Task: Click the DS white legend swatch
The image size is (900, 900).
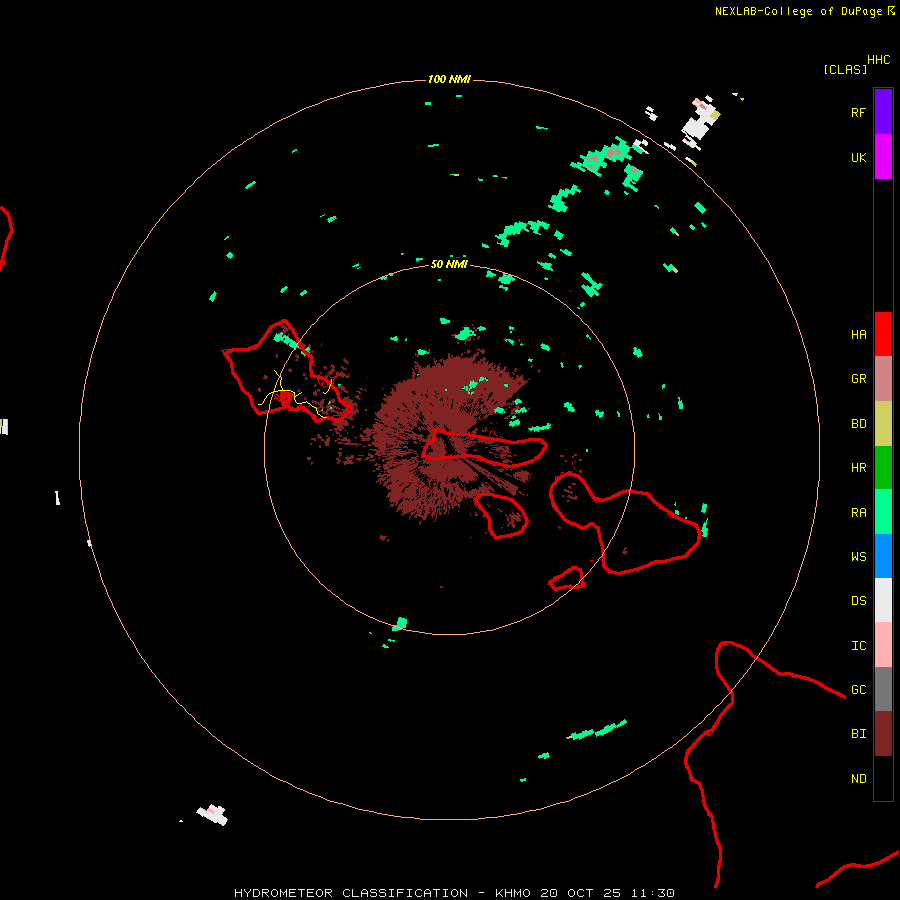Action: click(883, 600)
